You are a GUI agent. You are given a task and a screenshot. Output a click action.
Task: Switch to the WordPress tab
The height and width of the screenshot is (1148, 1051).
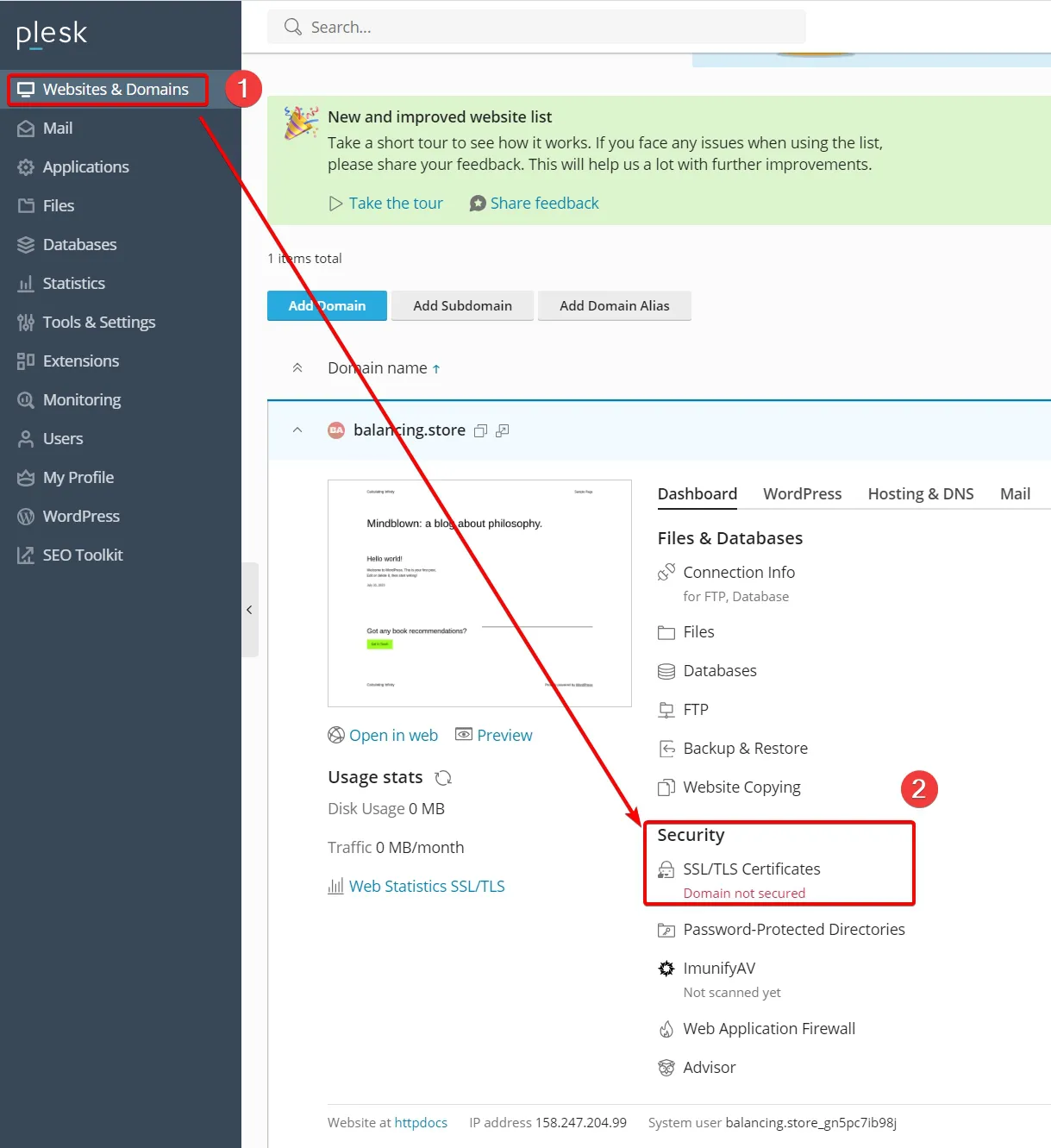(x=803, y=494)
